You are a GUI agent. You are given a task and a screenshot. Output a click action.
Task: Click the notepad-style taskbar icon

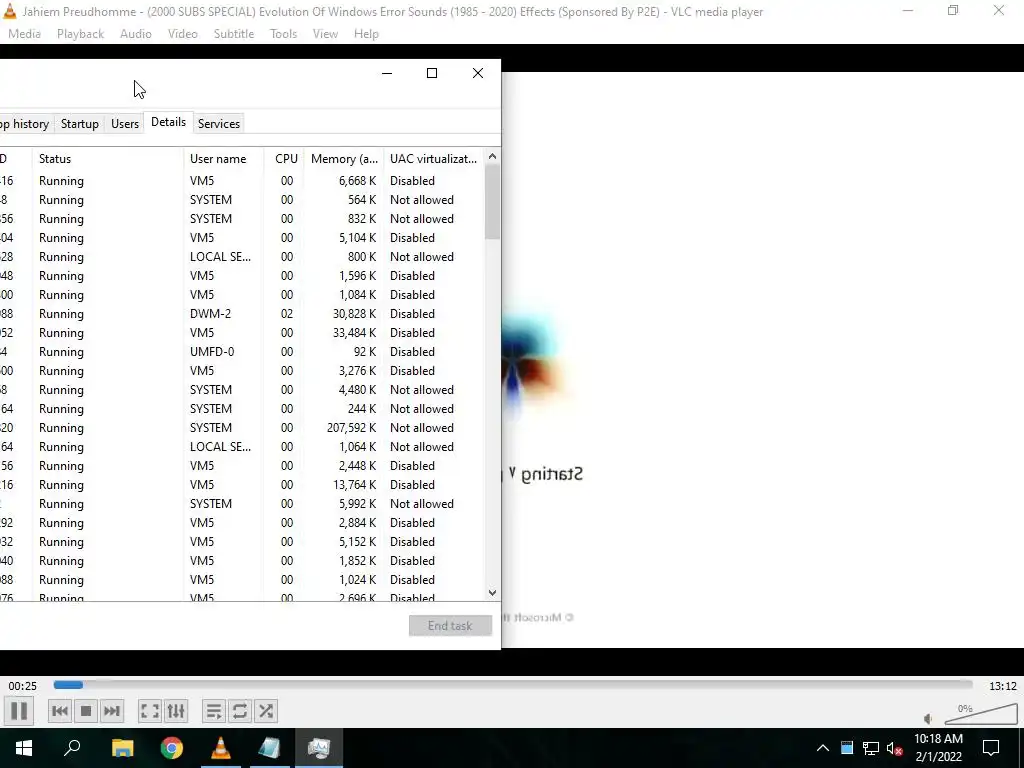pos(269,748)
